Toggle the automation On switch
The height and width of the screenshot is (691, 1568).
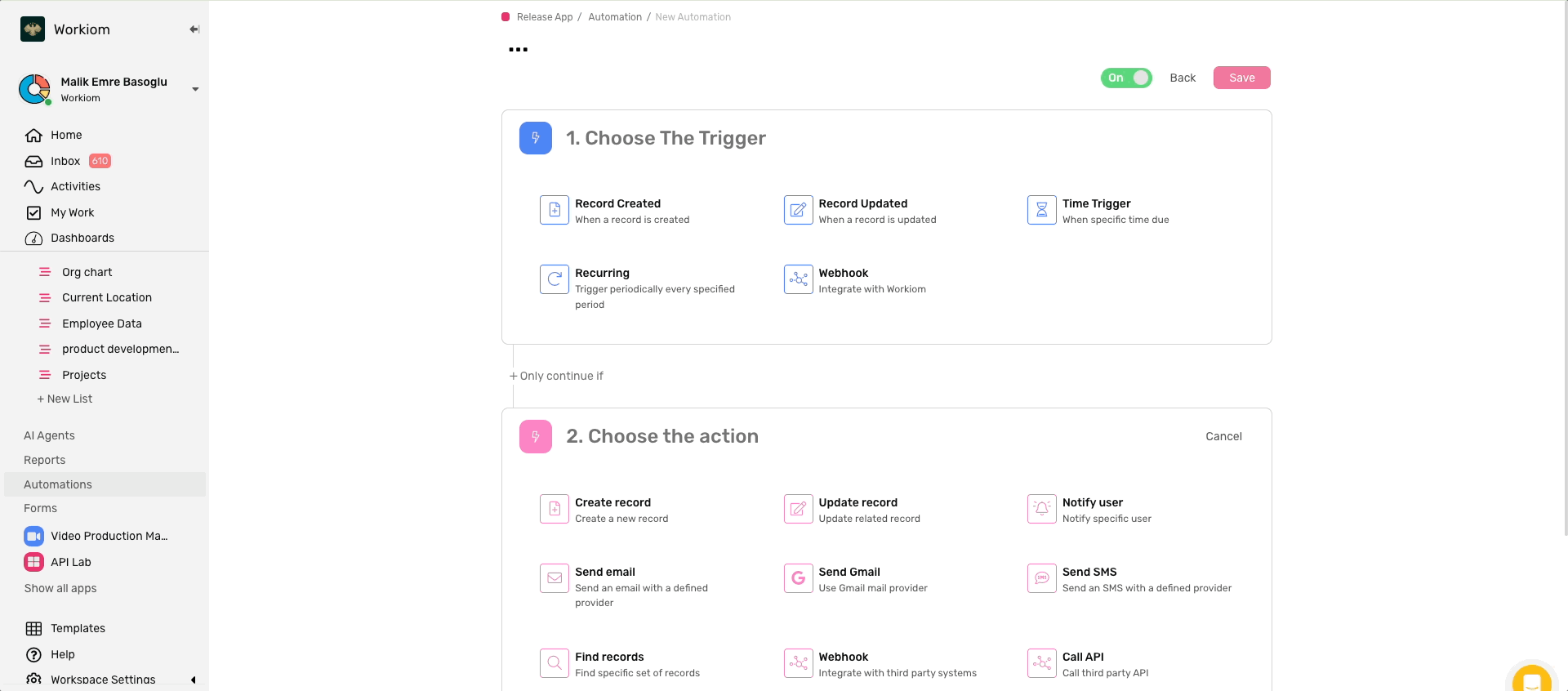[x=1126, y=78]
